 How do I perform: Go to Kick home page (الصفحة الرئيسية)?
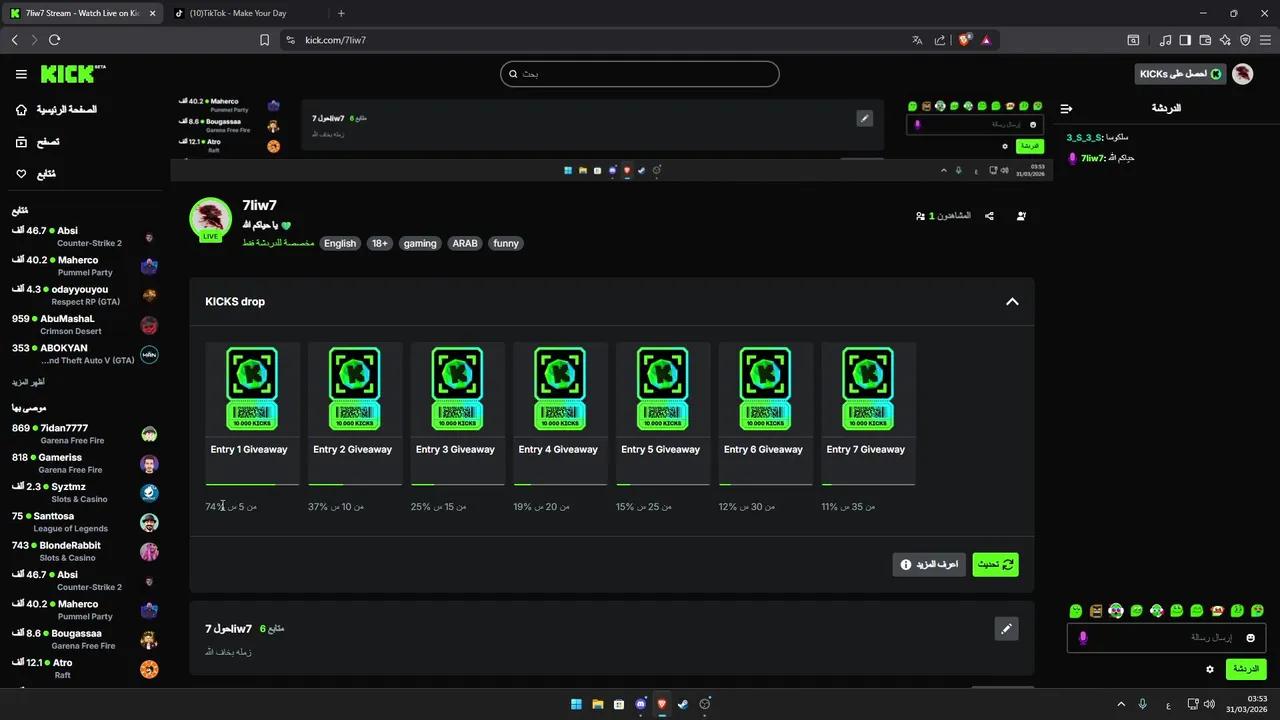click(57, 109)
